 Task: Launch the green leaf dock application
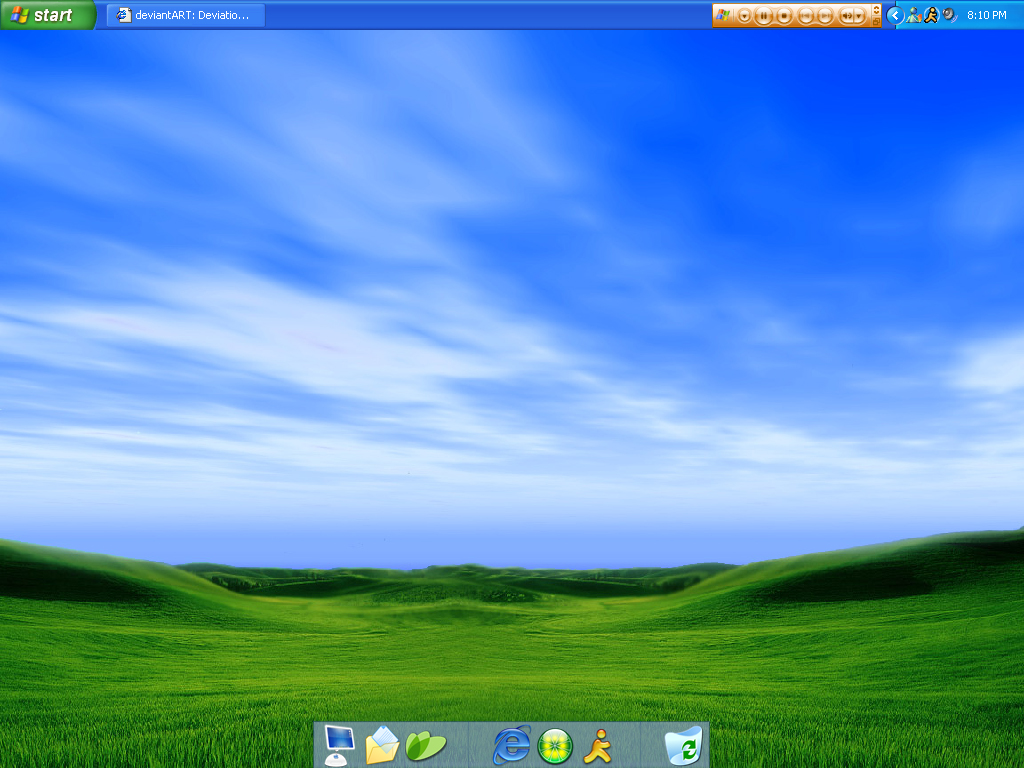[x=425, y=745]
